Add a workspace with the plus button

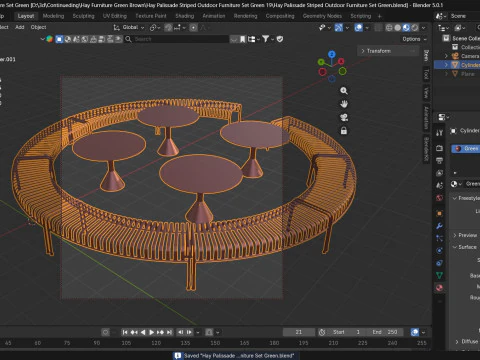click(x=379, y=16)
